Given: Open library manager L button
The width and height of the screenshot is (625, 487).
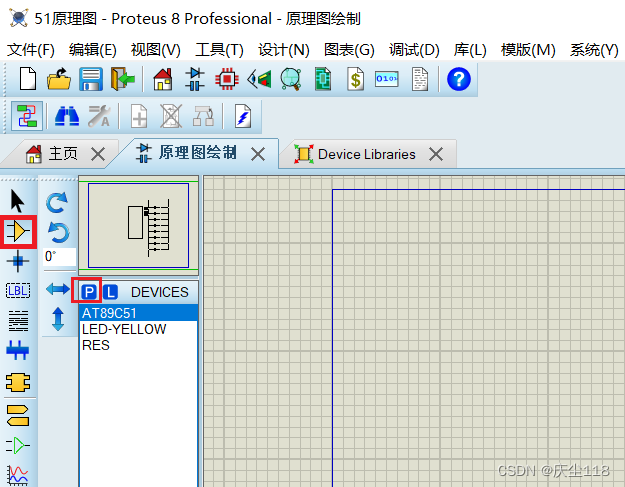Looking at the screenshot, I should coord(110,292).
